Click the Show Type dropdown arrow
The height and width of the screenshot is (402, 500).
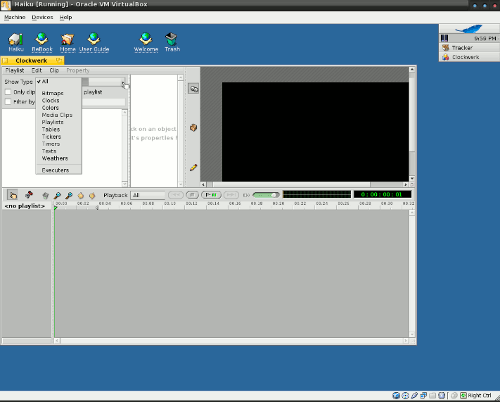(123, 82)
